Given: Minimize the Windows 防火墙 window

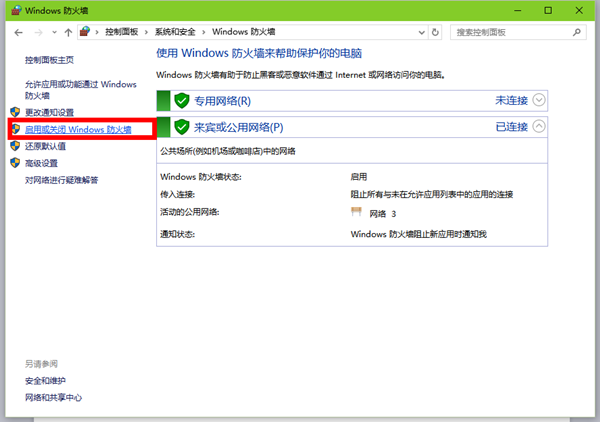Looking at the screenshot, I should point(518,10).
